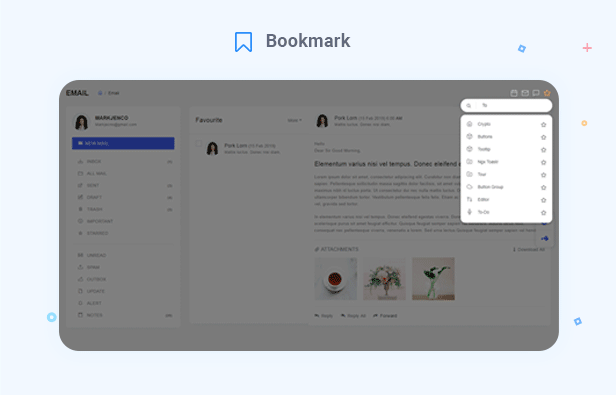Select Buttons from bookmark results
The height and width of the screenshot is (395, 616).
pos(484,137)
